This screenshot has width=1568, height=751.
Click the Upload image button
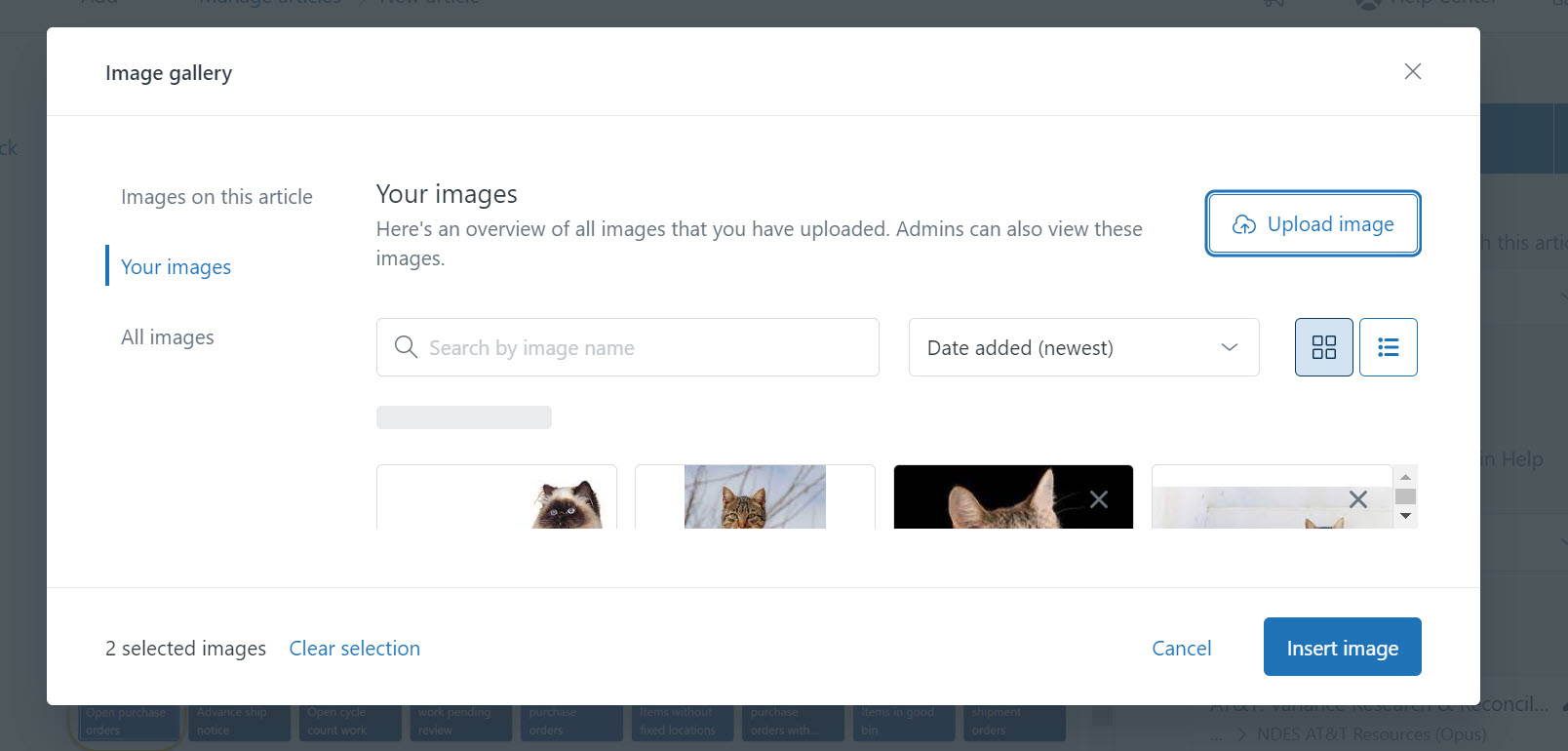pyautogui.click(x=1313, y=224)
